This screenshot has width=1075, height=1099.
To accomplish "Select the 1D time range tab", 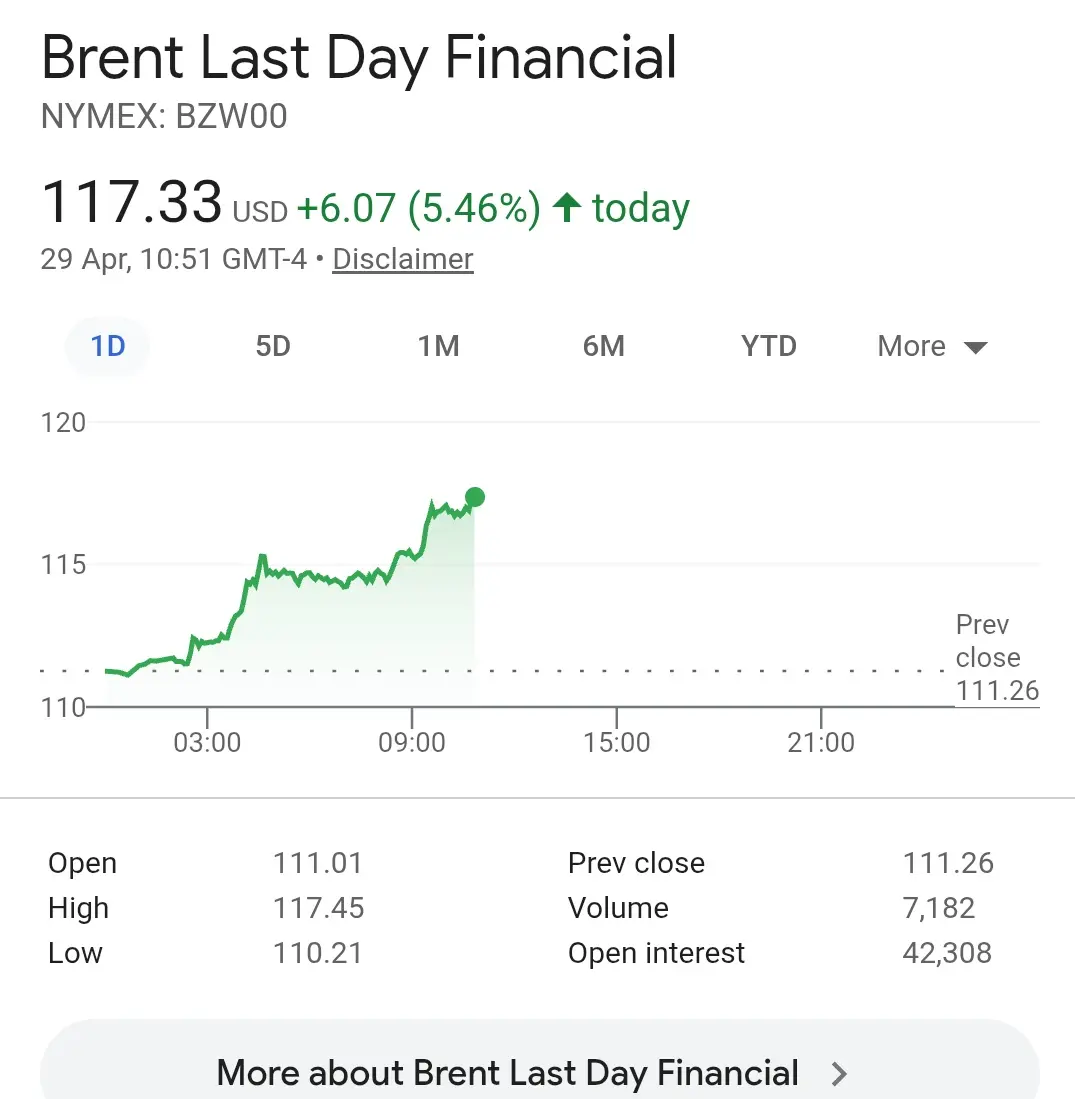I will (x=108, y=347).
